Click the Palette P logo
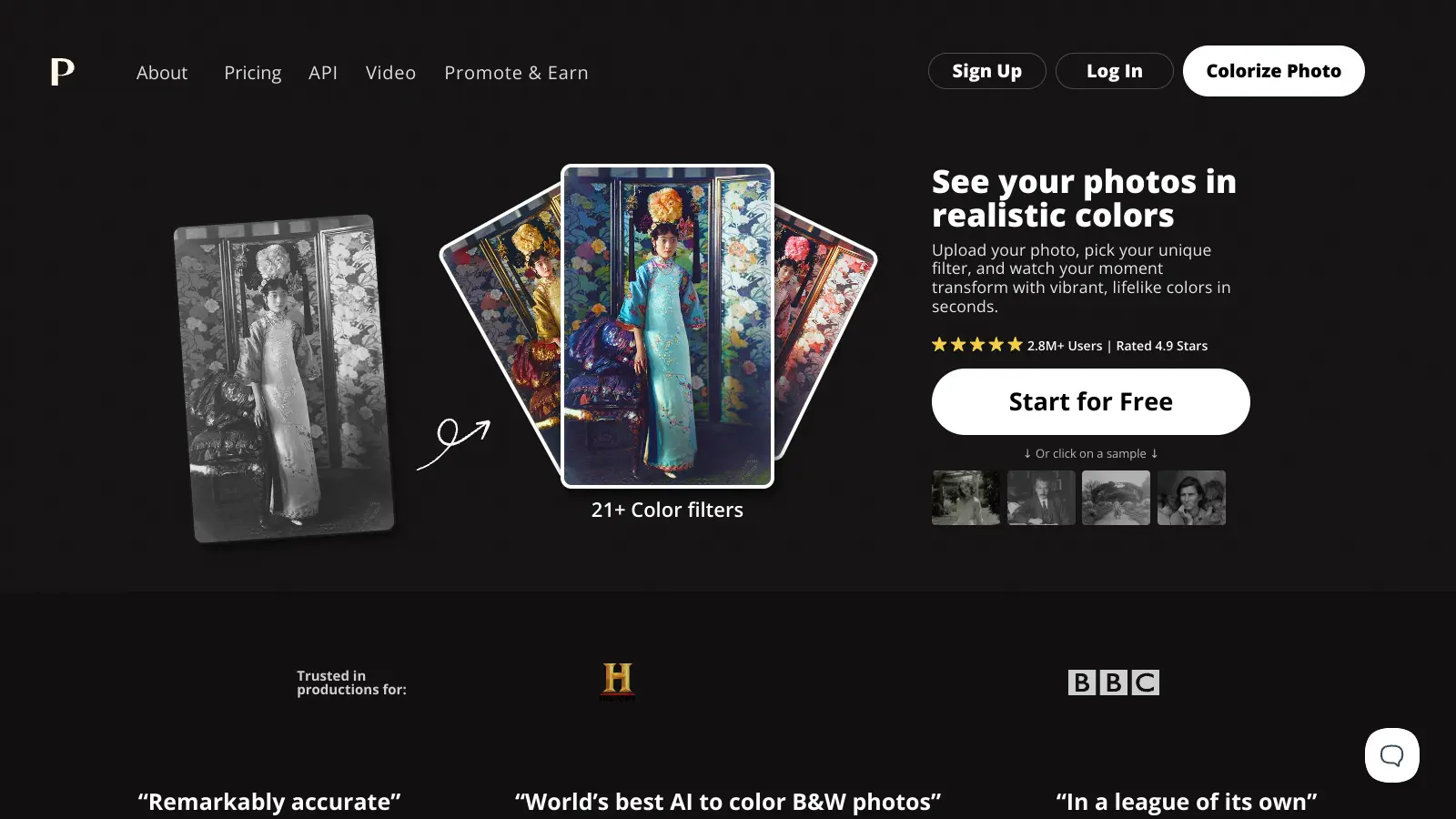 click(62, 71)
